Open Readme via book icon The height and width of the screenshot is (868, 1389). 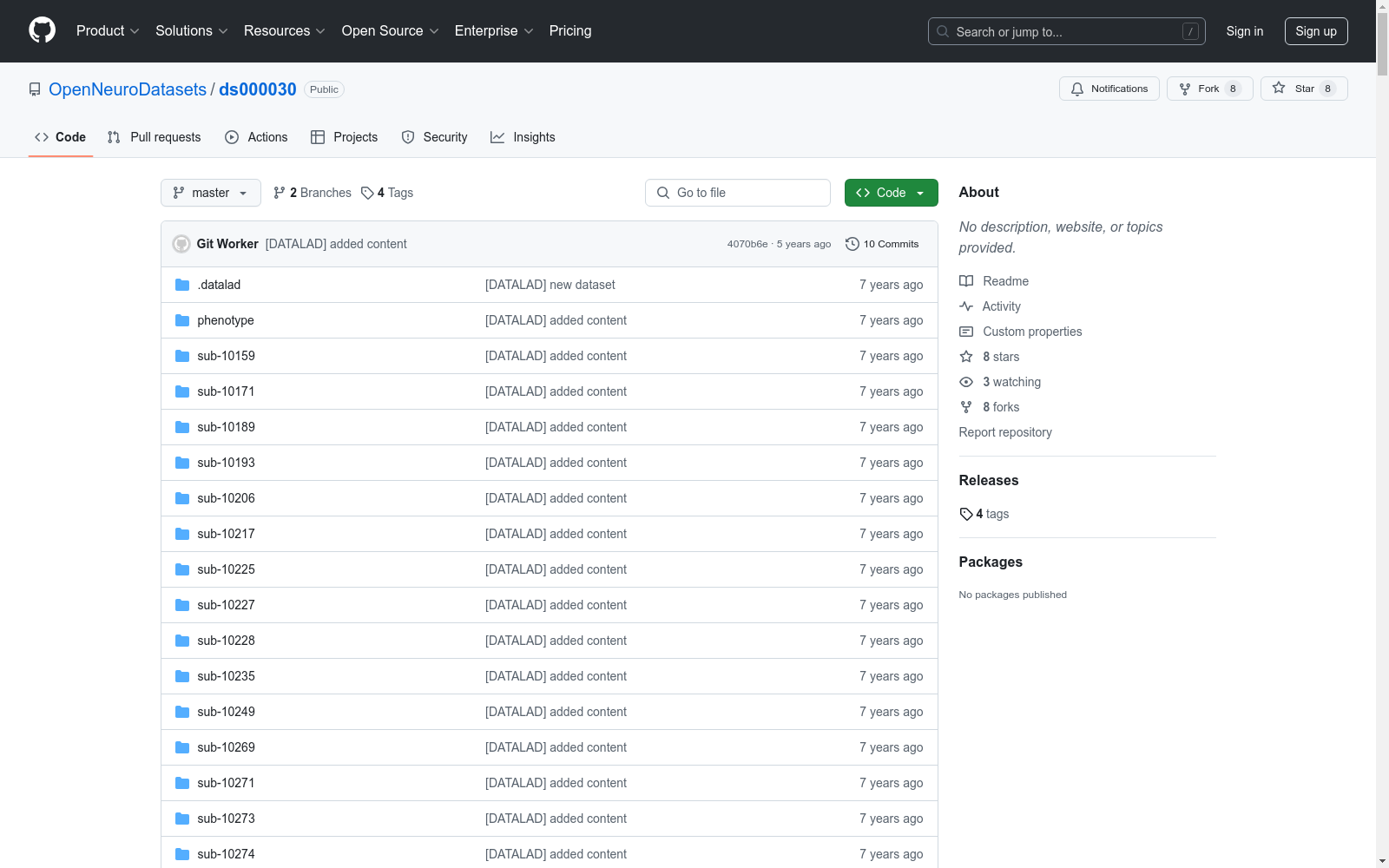[966, 281]
